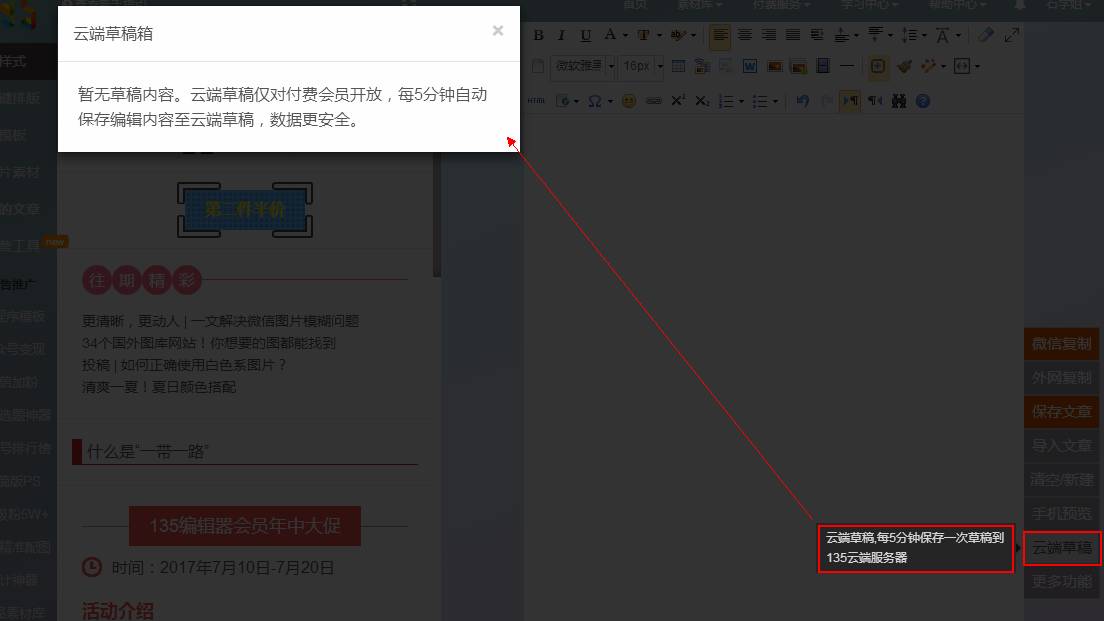The width and height of the screenshot is (1104, 621).
Task: Set left-to-right text direction
Action: tap(851, 101)
